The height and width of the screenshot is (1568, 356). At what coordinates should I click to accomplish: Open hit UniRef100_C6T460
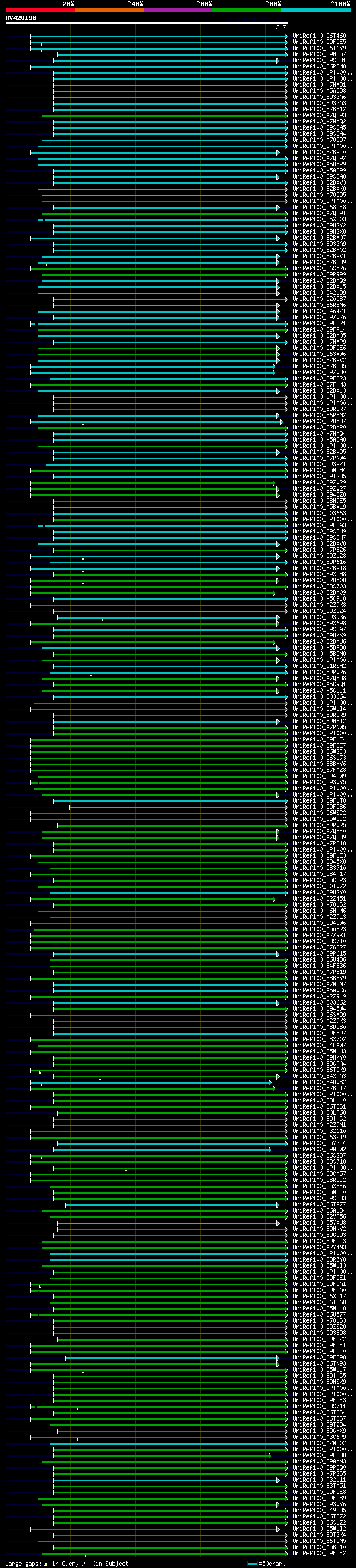click(x=319, y=36)
